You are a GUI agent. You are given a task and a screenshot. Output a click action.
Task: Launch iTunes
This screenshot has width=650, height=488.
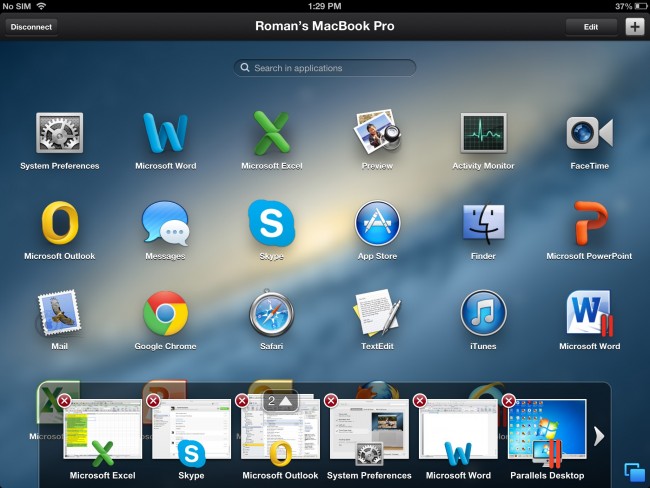pos(483,313)
